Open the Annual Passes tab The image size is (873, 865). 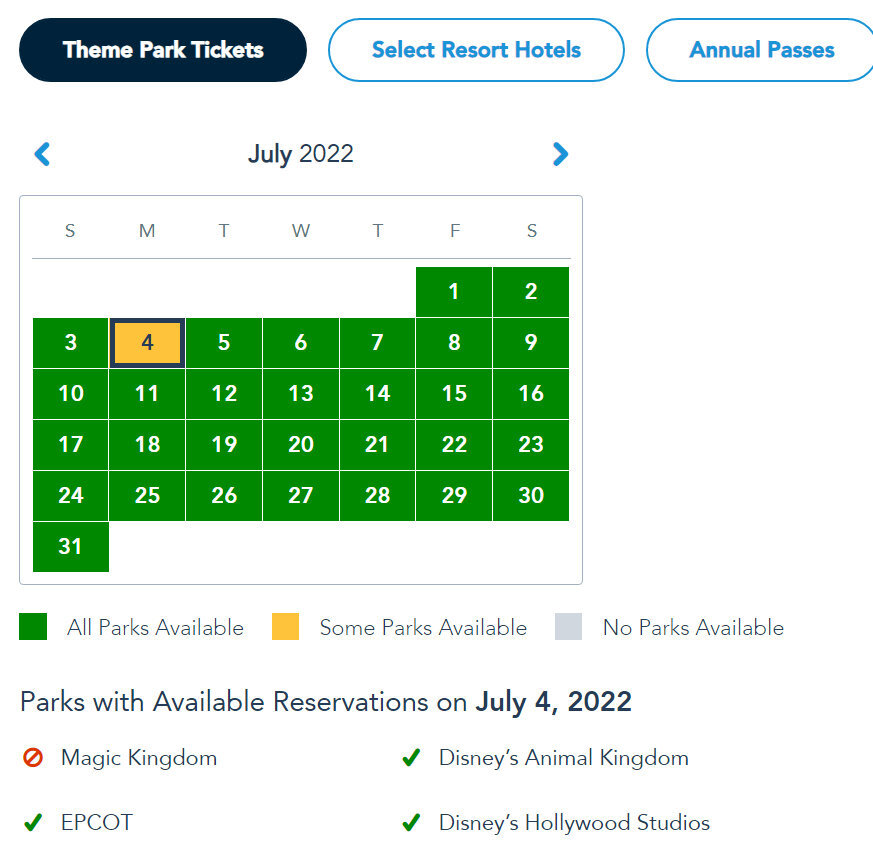pyautogui.click(x=761, y=50)
